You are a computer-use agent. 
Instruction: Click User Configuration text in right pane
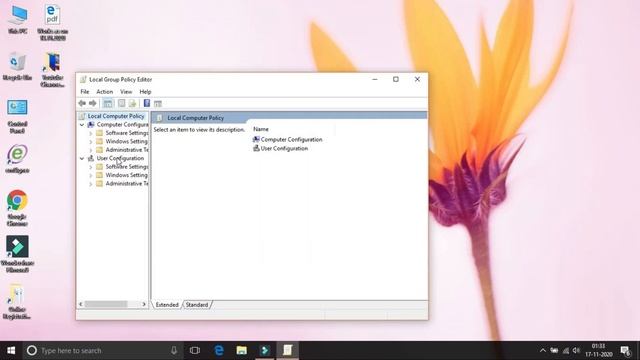(x=284, y=149)
